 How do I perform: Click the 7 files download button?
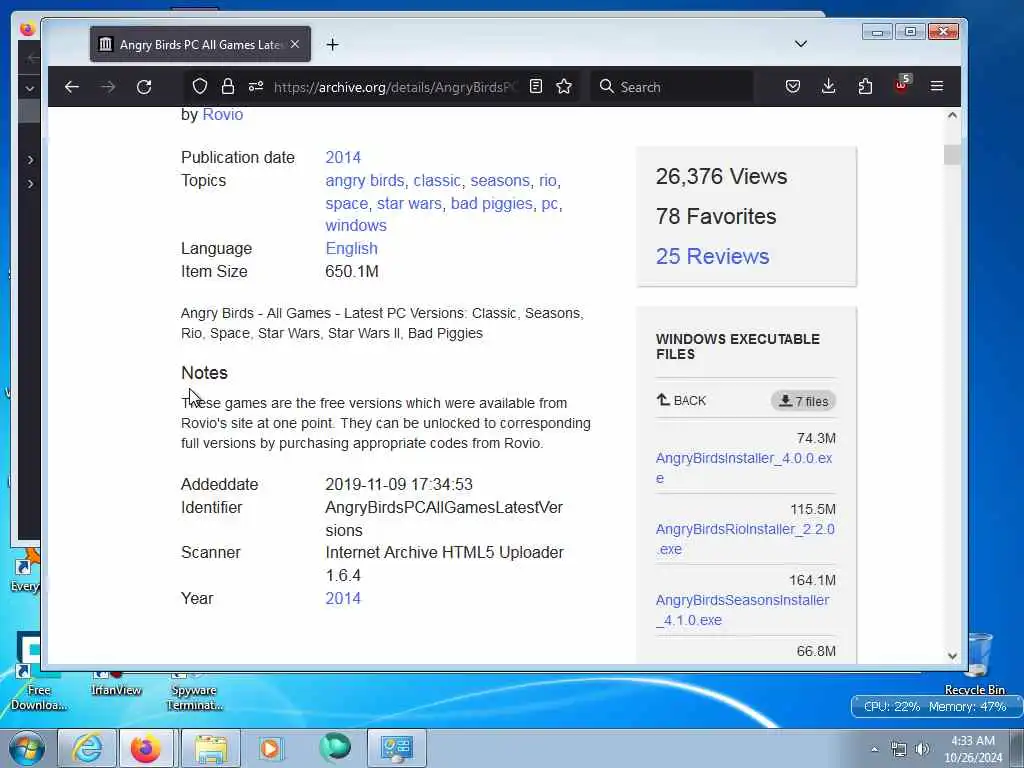pos(803,401)
